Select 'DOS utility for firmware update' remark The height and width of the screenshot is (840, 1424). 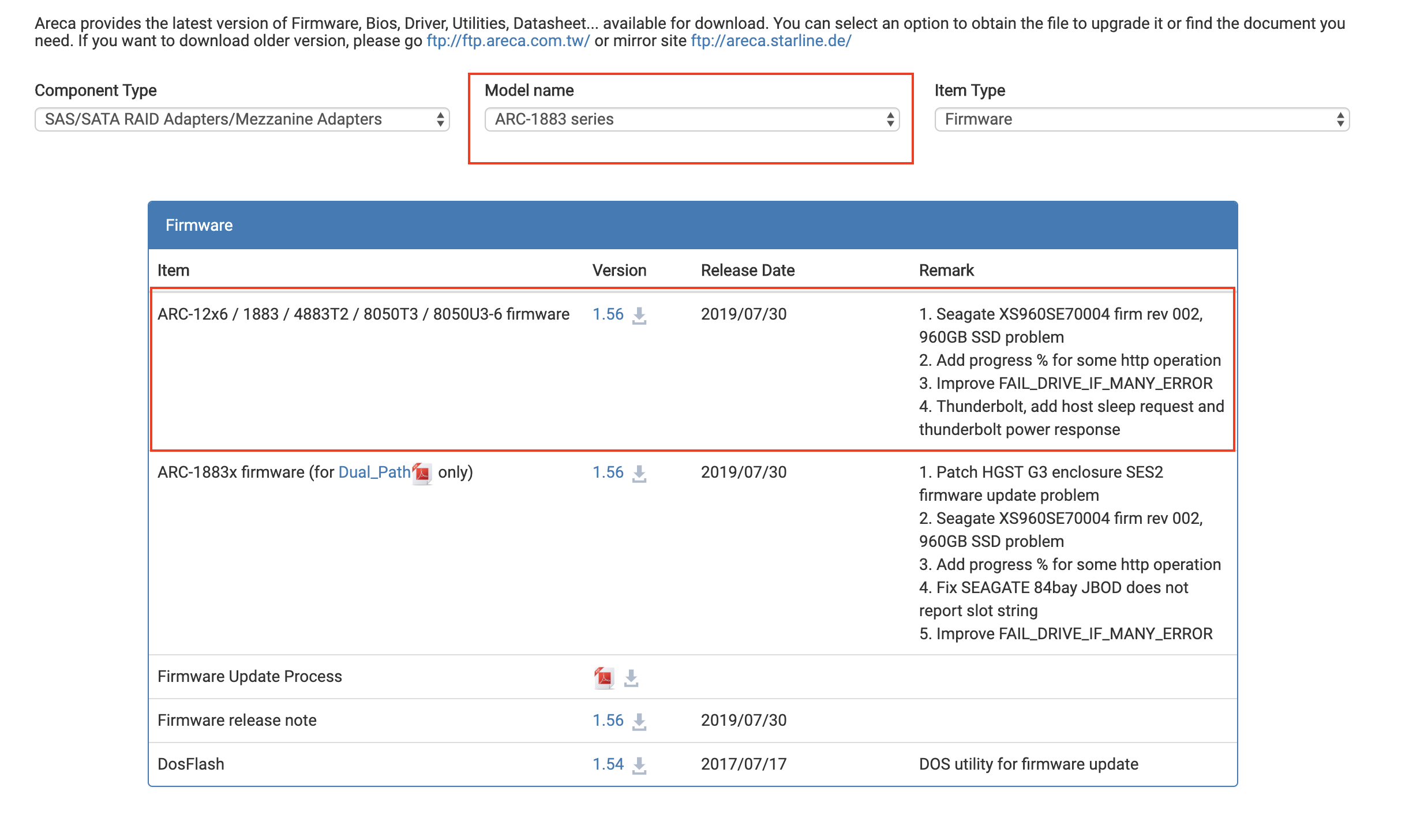[1029, 764]
